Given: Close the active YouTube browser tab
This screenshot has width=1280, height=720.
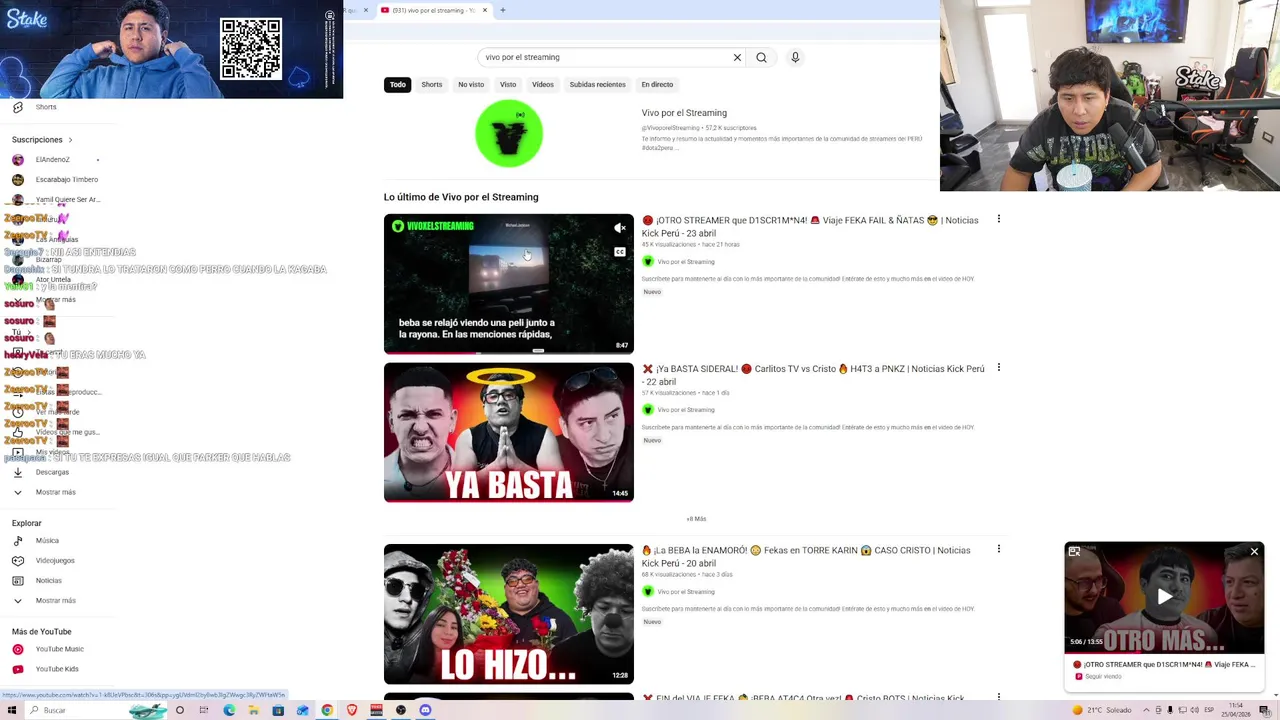Looking at the screenshot, I should pos(485,10).
